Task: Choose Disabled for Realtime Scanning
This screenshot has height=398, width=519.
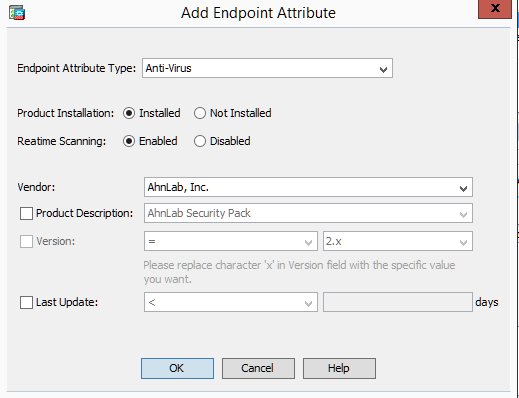Action: click(x=200, y=141)
